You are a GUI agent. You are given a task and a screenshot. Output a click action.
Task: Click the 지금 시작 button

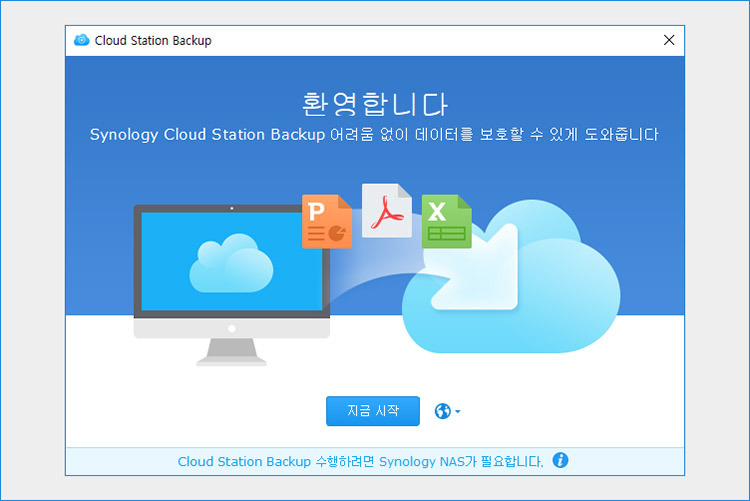tap(373, 411)
